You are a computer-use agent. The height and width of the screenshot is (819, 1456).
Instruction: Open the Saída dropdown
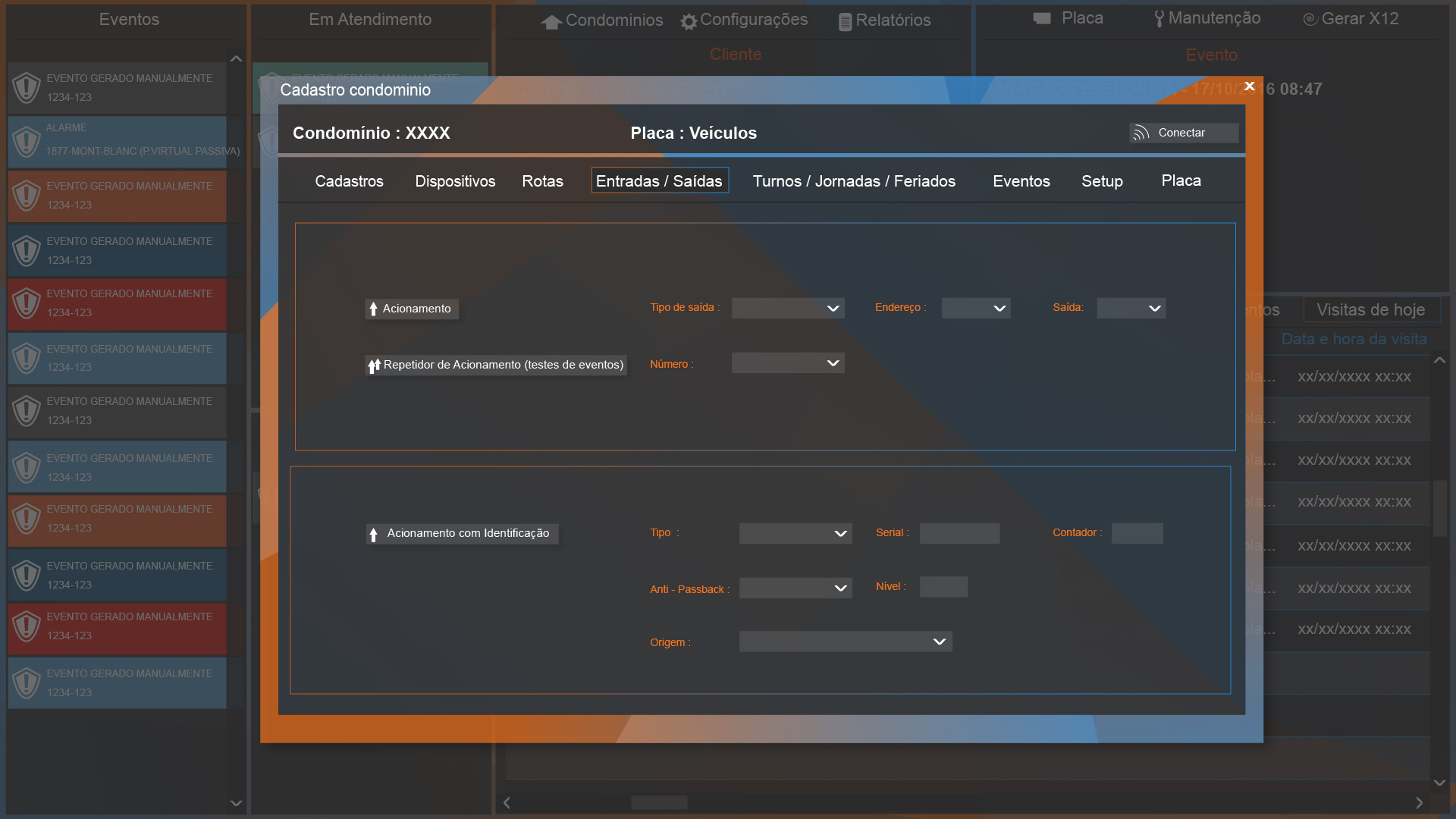1131,308
